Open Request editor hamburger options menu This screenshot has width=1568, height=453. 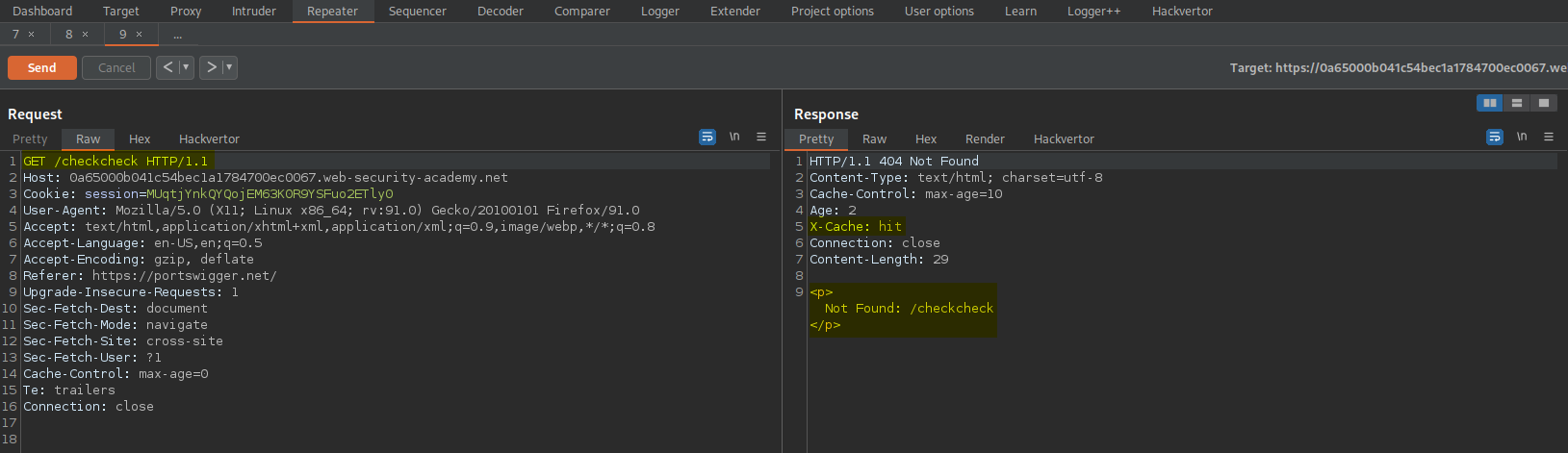[x=761, y=138]
